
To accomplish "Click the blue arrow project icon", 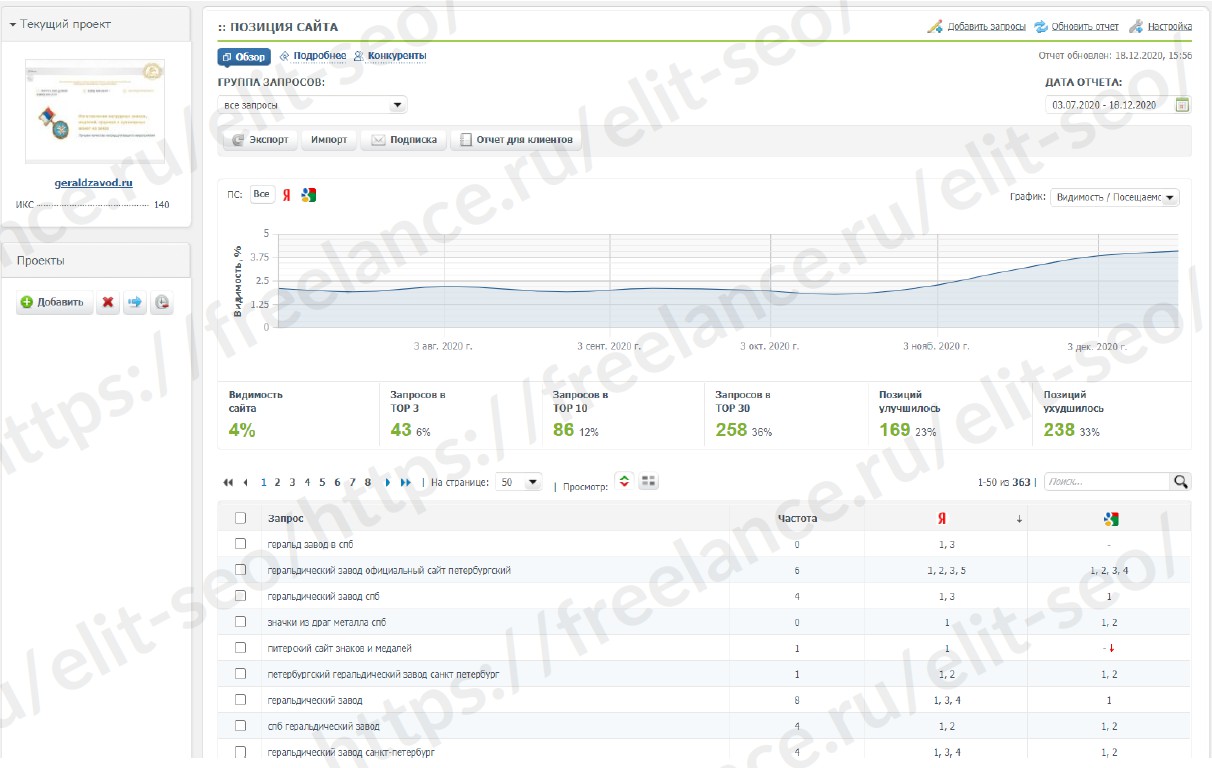I will tap(135, 302).
